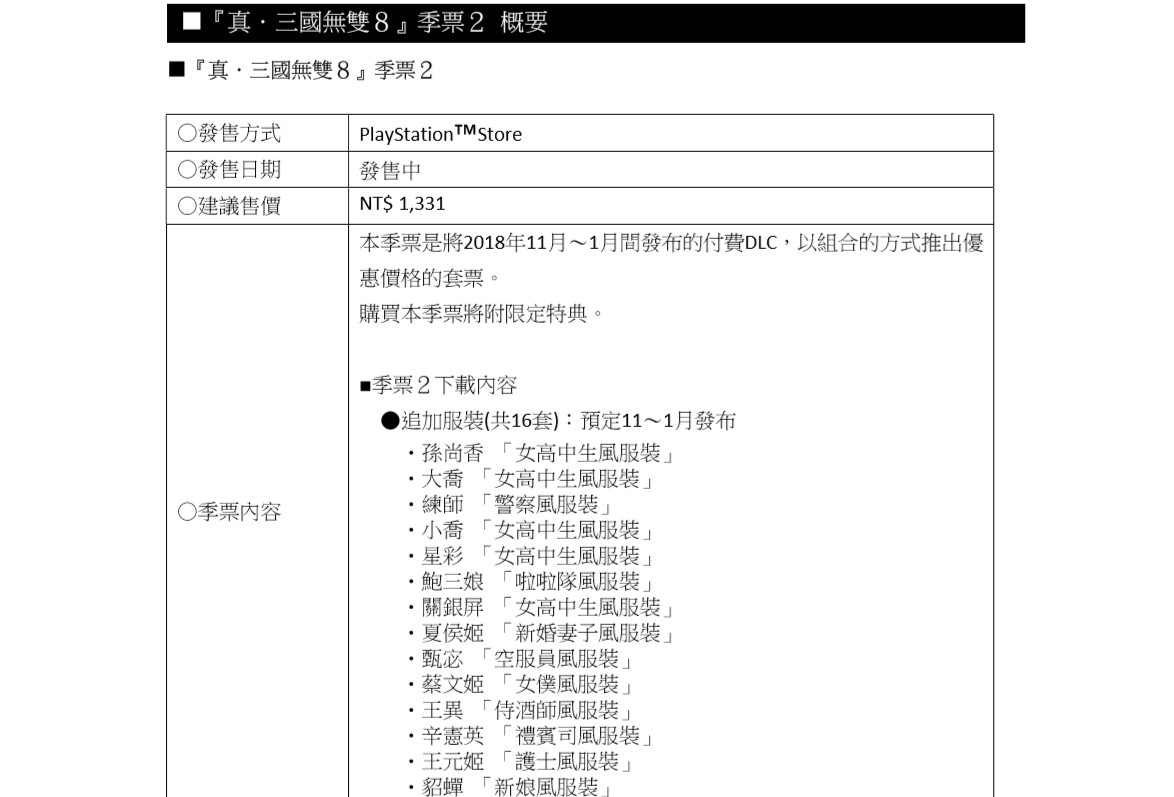Click 孫尚香「女高中生風服裝」entry
Screen dimensions: 1174x797
541,453
